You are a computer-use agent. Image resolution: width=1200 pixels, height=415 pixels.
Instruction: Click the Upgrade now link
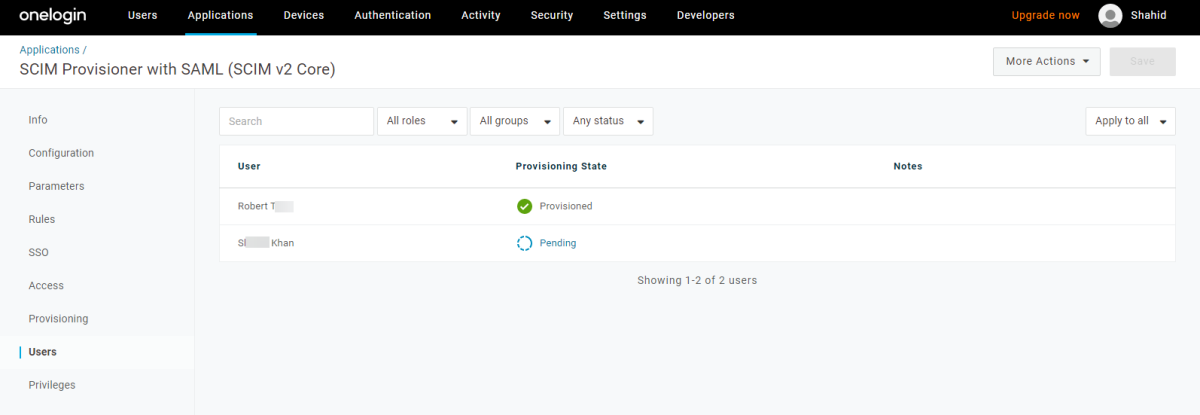click(x=1045, y=16)
